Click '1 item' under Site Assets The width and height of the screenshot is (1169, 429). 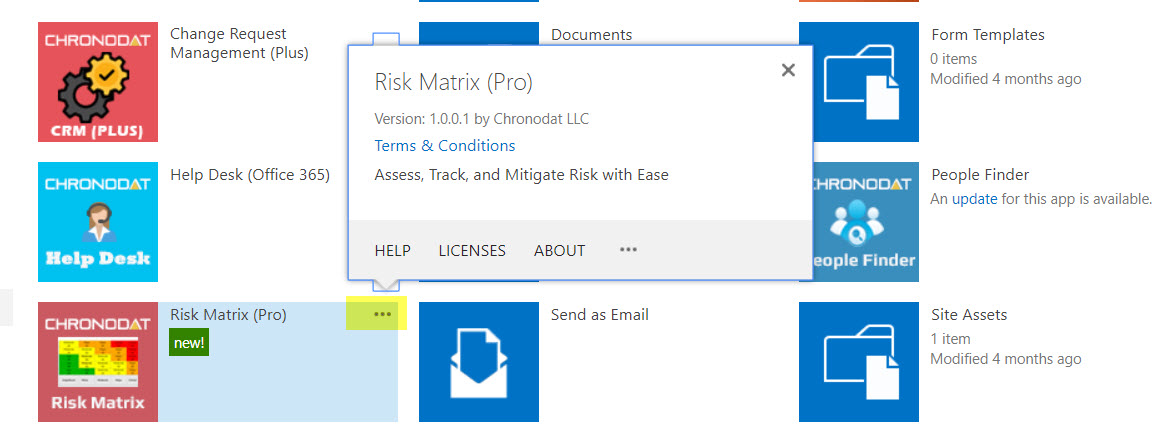coord(950,339)
